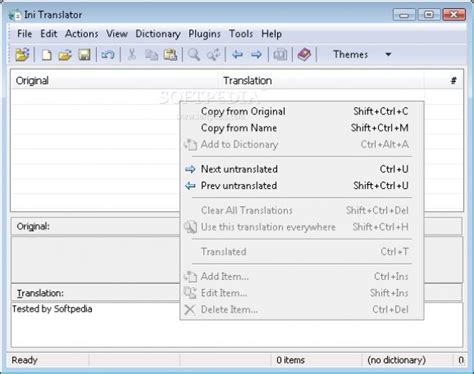This screenshot has width=474, height=374.
Task: Click the Themes toolbar label
Action: 350,54
